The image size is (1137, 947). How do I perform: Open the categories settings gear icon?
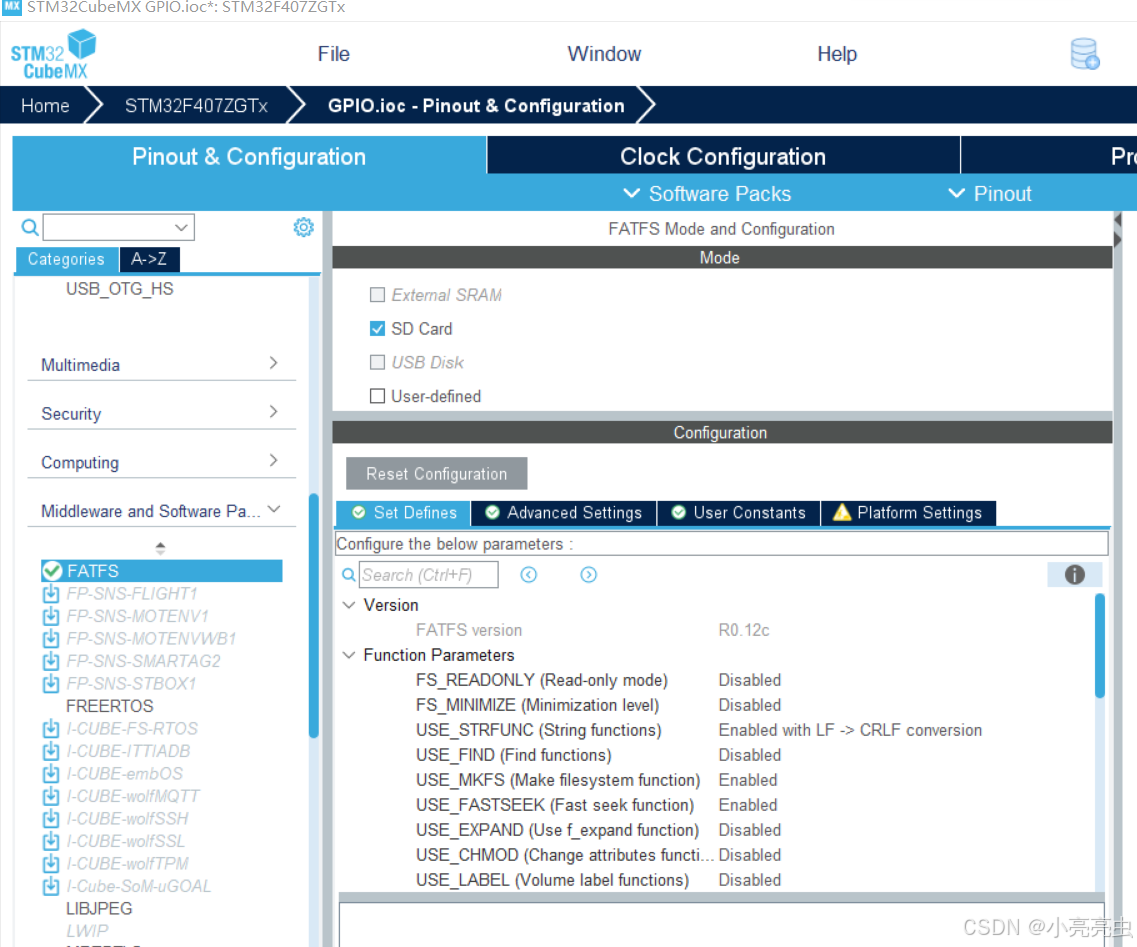pos(303,227)
